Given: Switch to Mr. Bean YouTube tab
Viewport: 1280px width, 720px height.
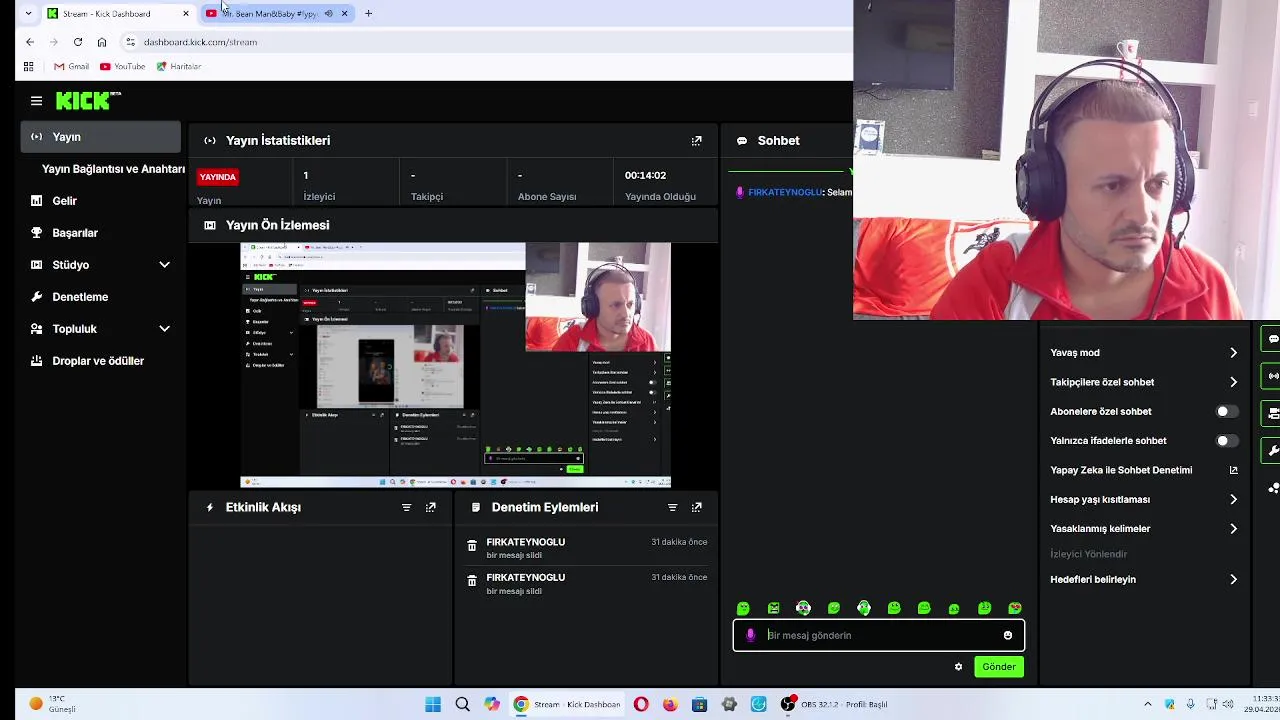Looking at the screenshot, I should pyautogui.click(x=278, y=14).
